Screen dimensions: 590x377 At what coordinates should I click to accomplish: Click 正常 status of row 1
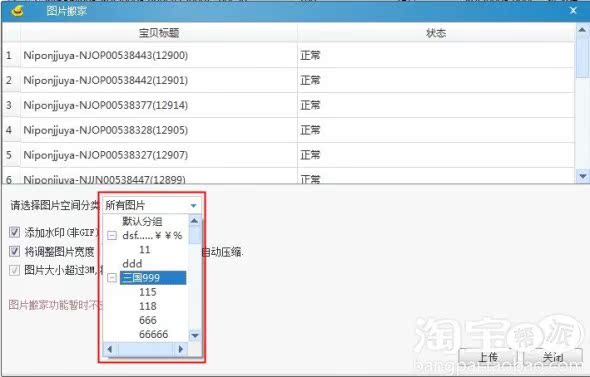click(x=310, y=56)
